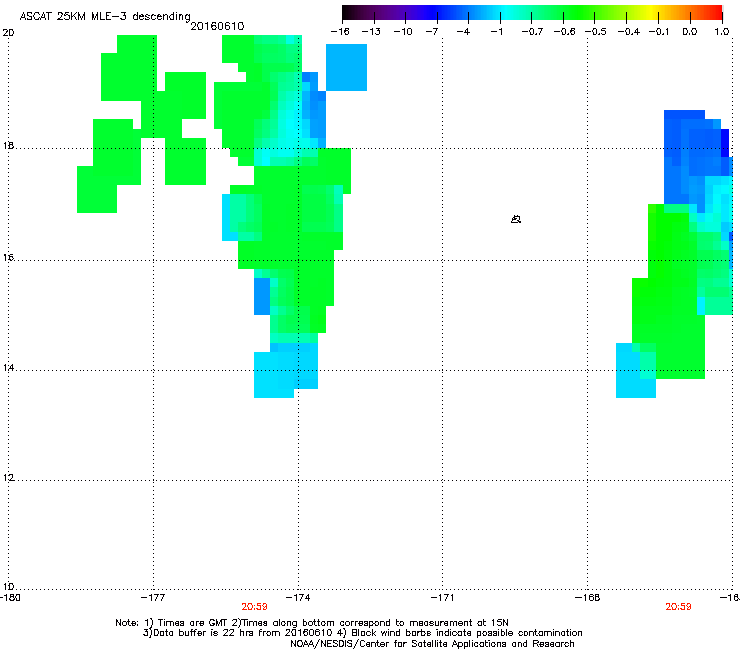Viewport: 740px width, 650px height.
Task: Click the note "Data buffer is 22 hrs from 20160610"
Action: (243, 633)
